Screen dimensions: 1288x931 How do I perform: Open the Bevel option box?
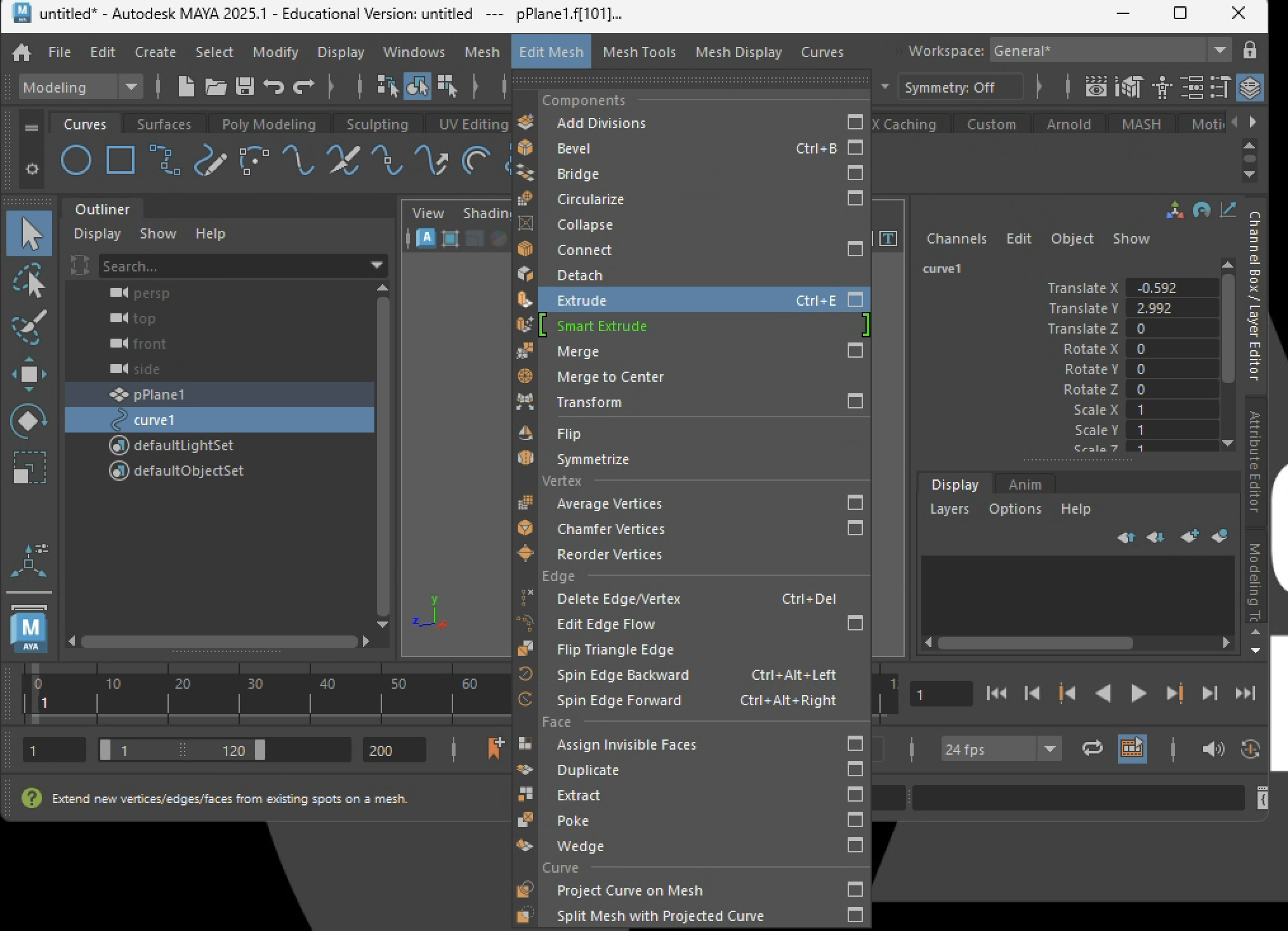pos(855,148)
